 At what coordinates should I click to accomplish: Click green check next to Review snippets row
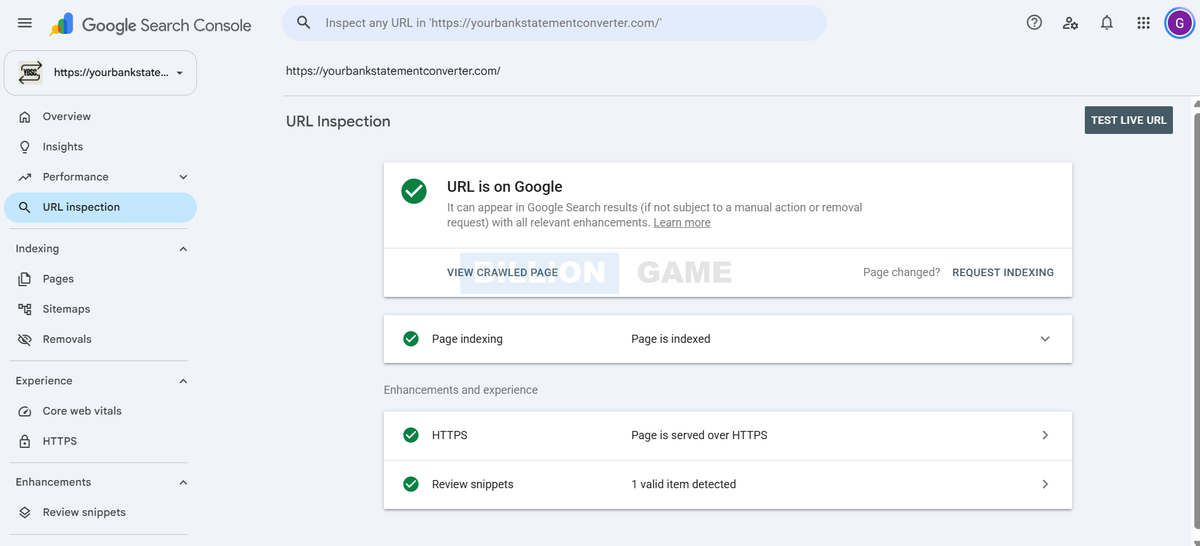click(410, 484)
